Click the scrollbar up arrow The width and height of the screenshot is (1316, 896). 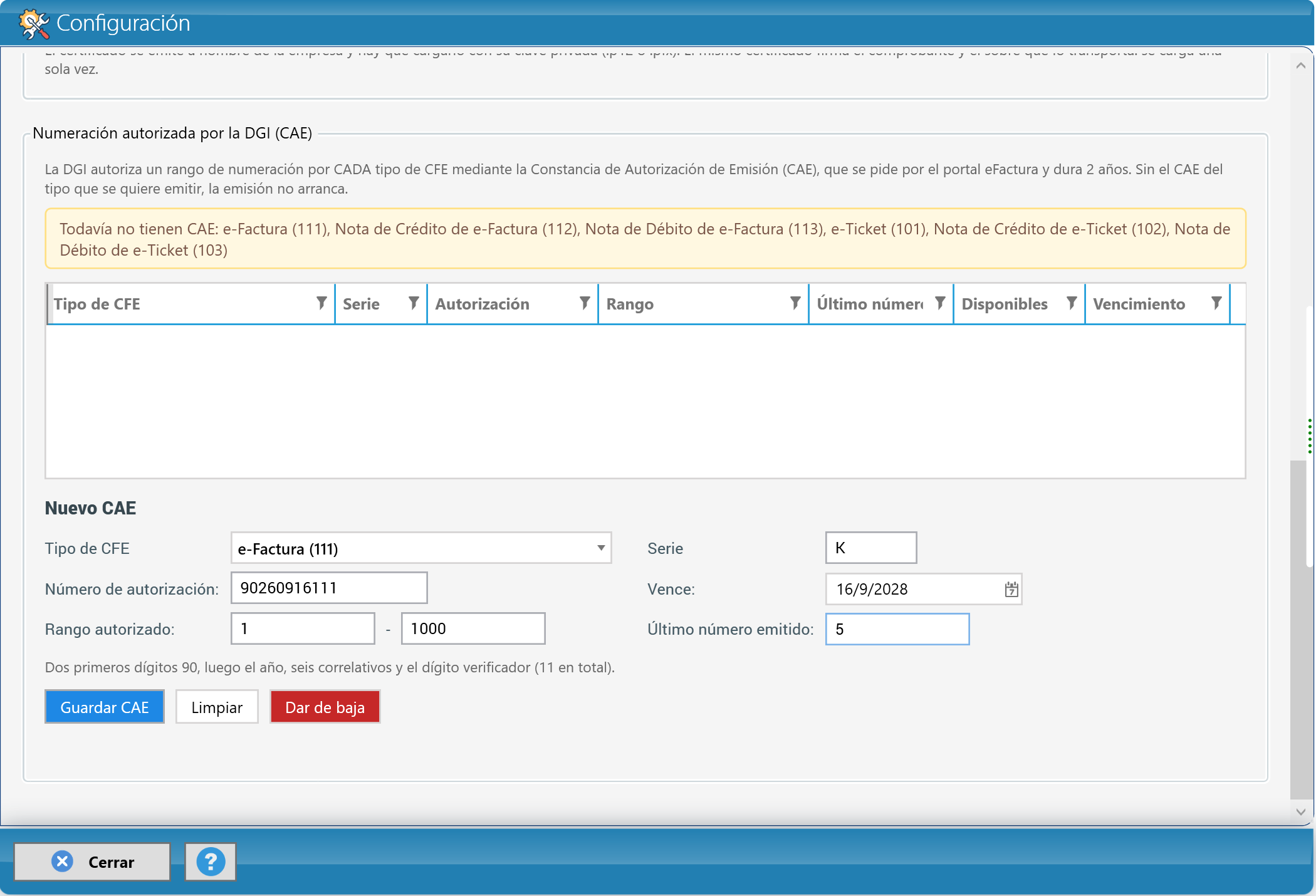click(1301, 66)
